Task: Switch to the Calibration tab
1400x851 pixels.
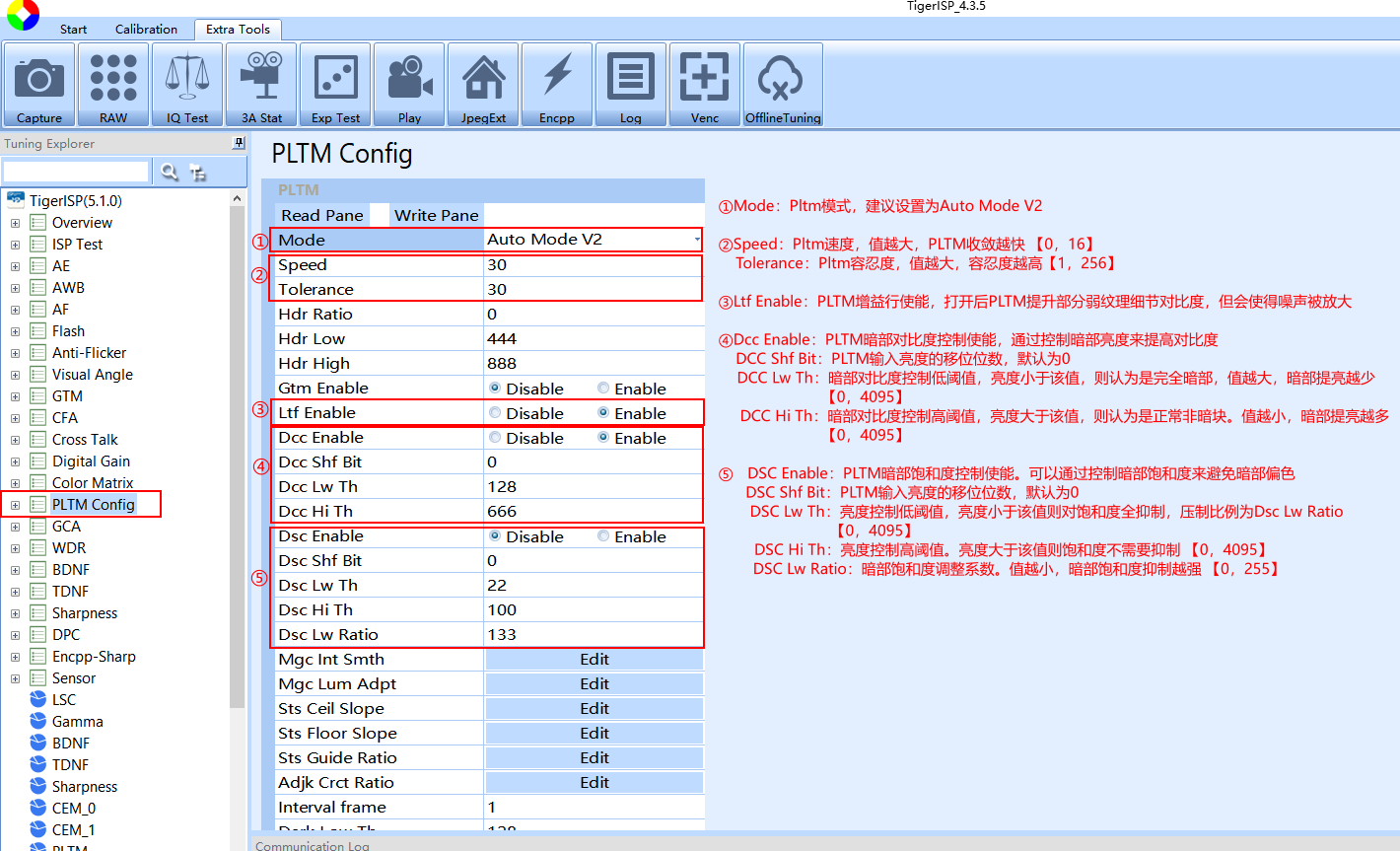Action: point(146,30)
